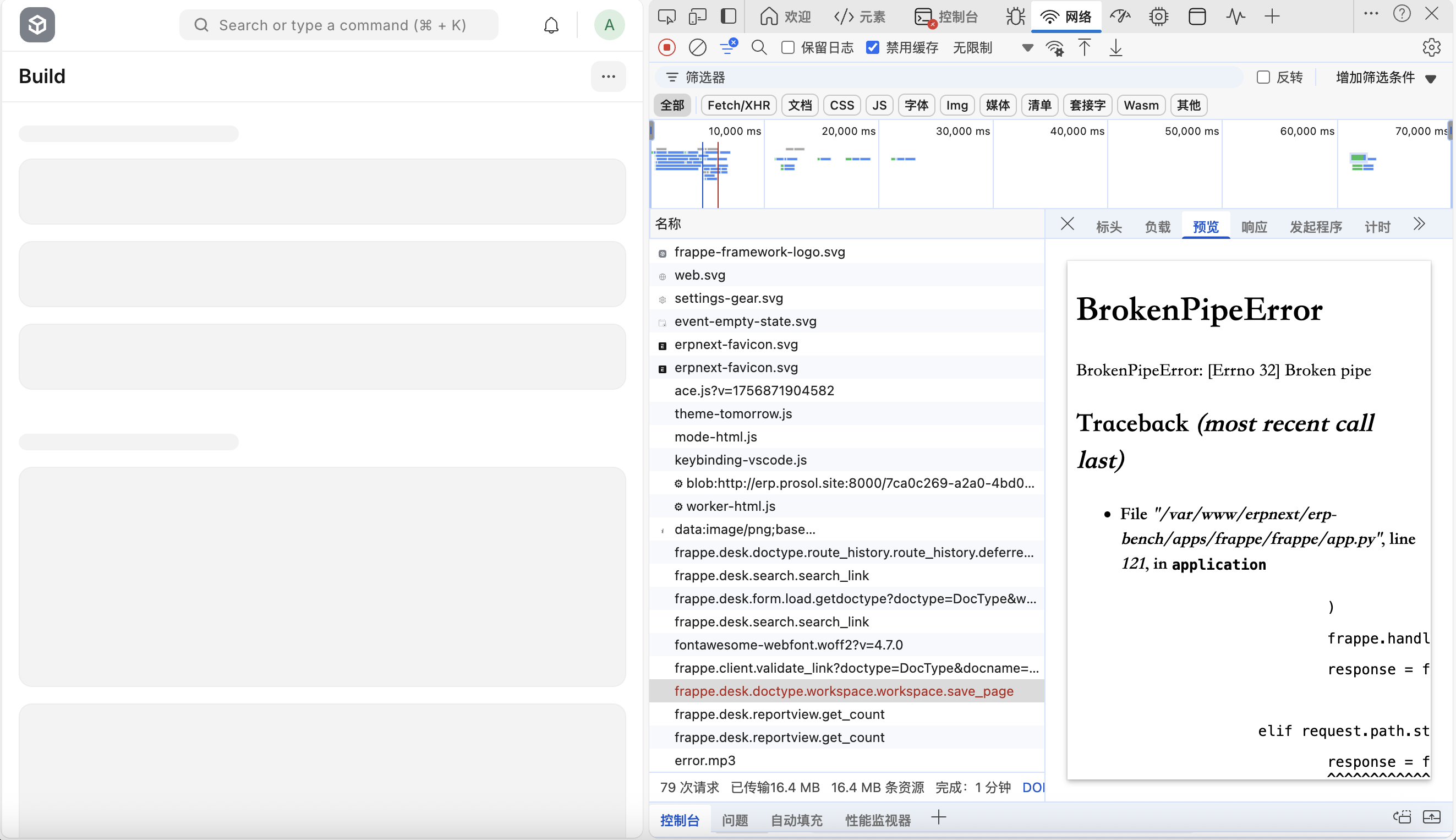
Task: Add a drawer tool with plus icon
Action: point(939,817)
